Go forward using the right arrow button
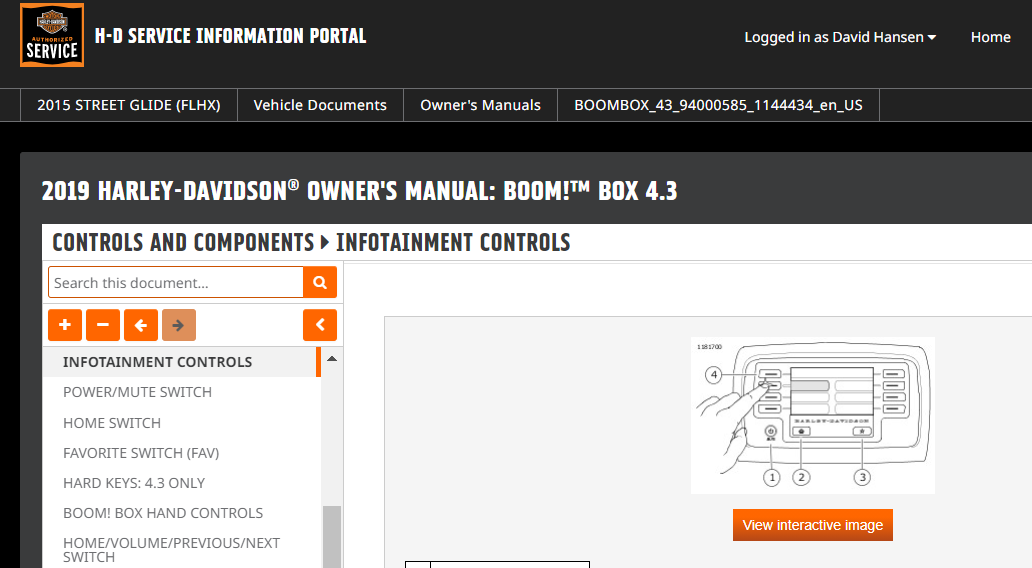The image size is (1032, 568). tap(179, 325)
